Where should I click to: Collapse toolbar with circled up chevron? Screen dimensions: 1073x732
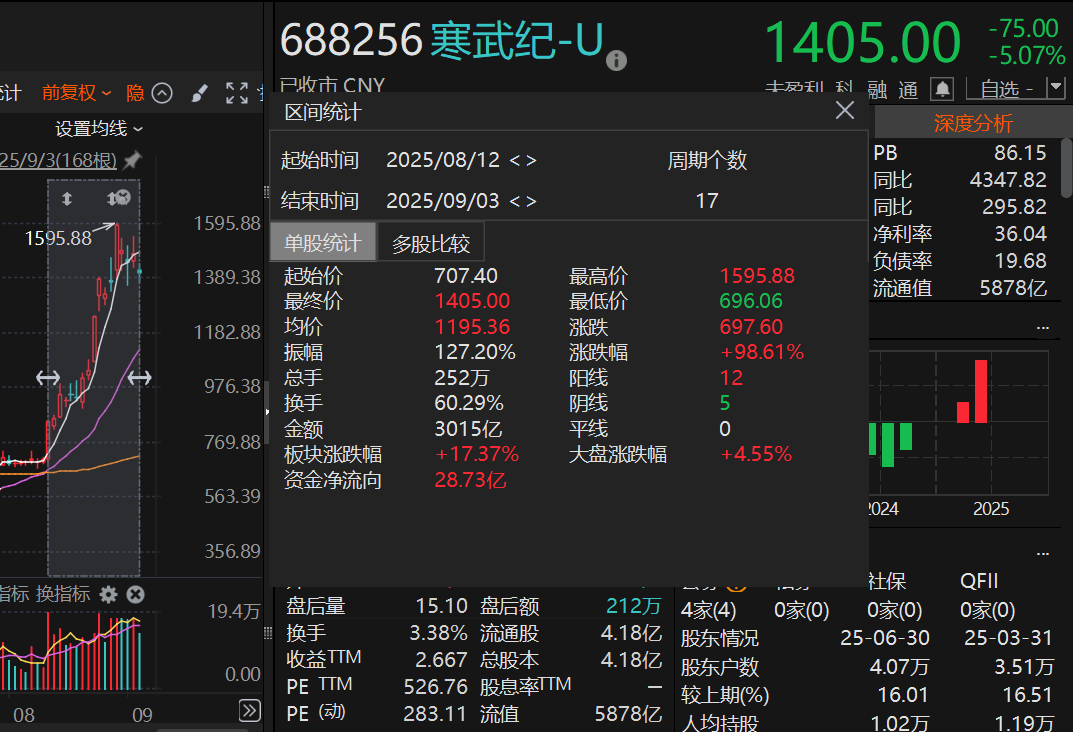click(x=162, y=93)
